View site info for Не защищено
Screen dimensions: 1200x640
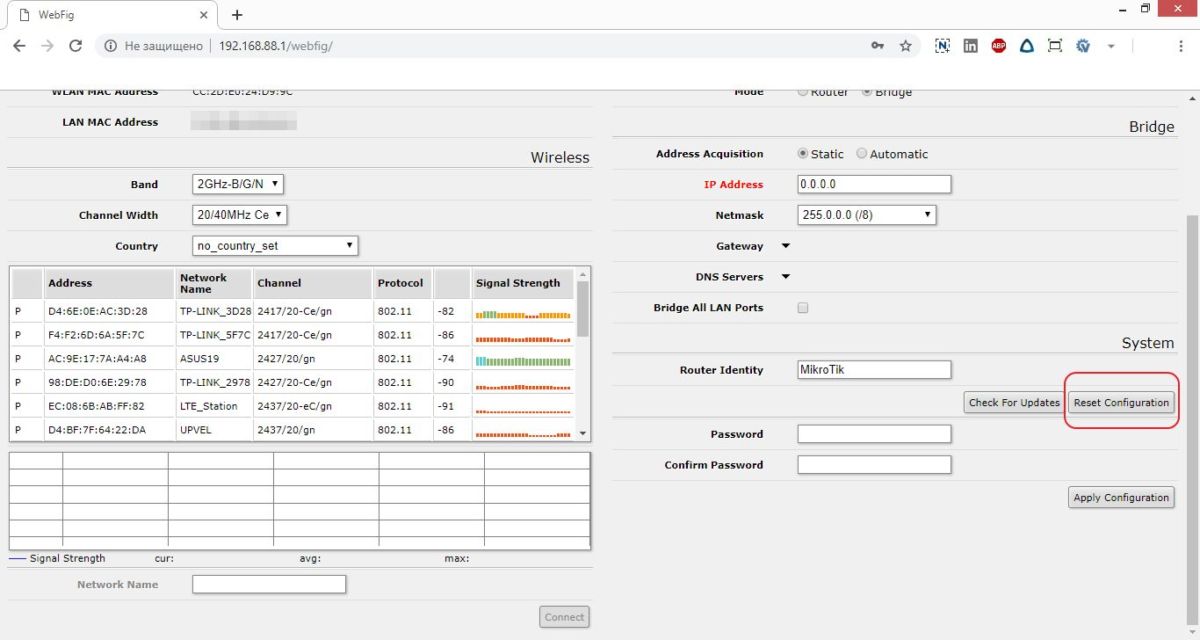point(154,46)
